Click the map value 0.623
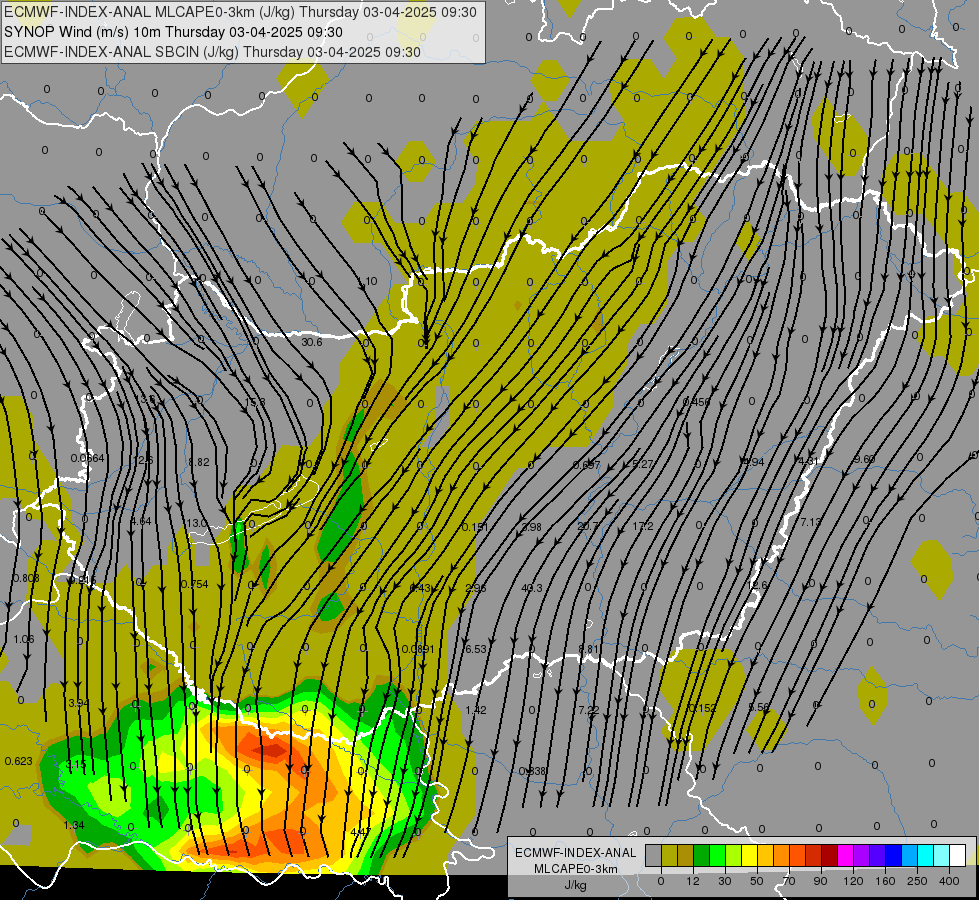Image resolution: width=979 pixels, height=900 pixels. click(18, 761)
